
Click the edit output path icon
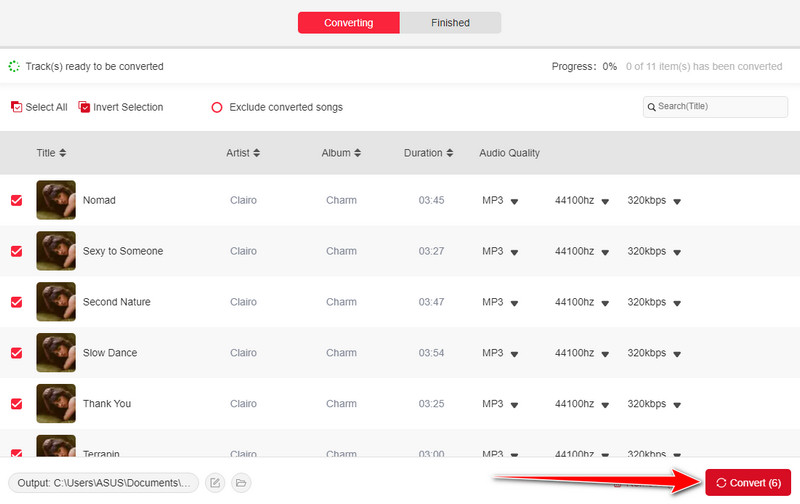coord(214,483)
